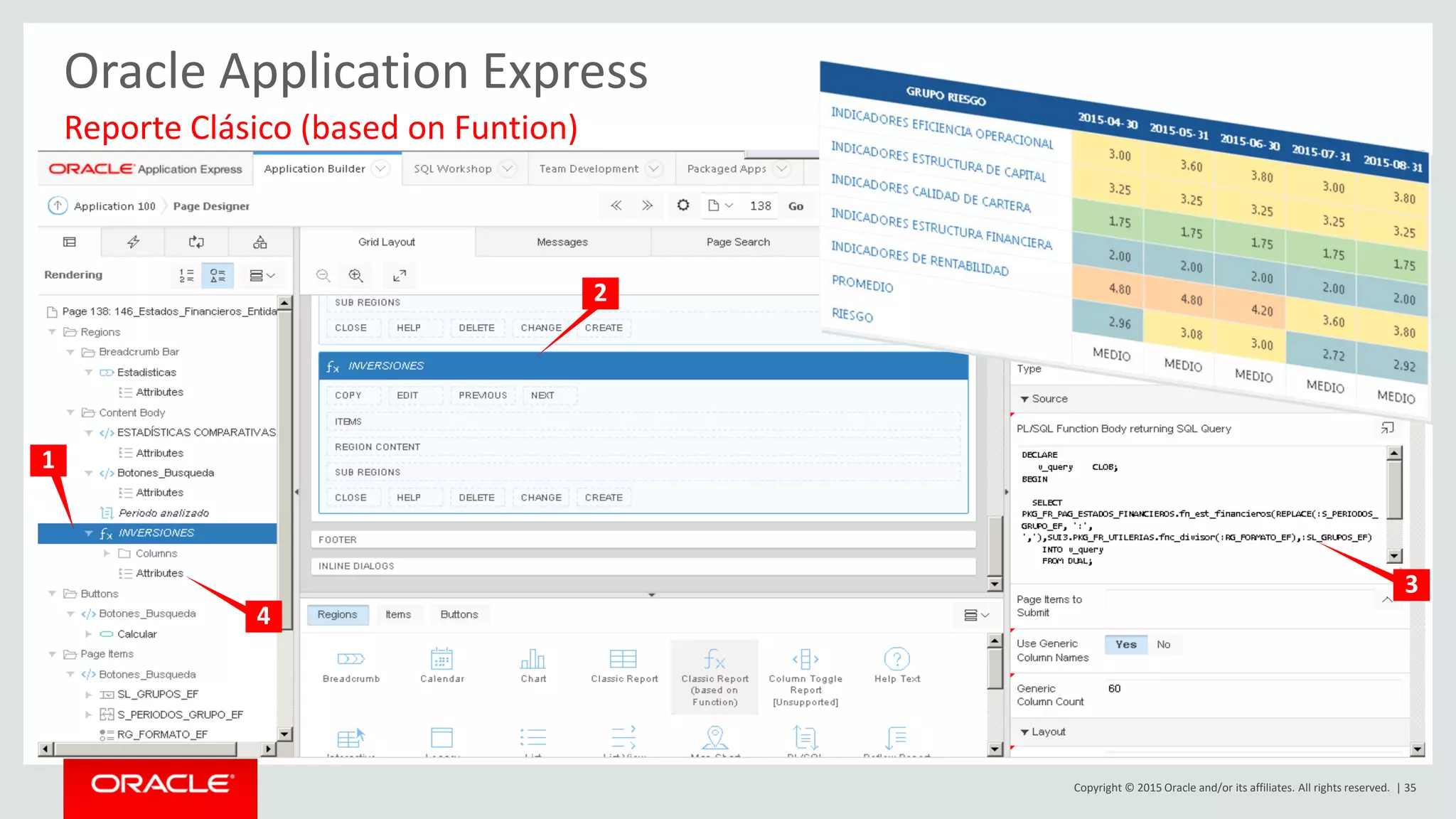This screenshot has height=819, width=1456.
Task: Go to next page arrows
Action: point(647,205)
